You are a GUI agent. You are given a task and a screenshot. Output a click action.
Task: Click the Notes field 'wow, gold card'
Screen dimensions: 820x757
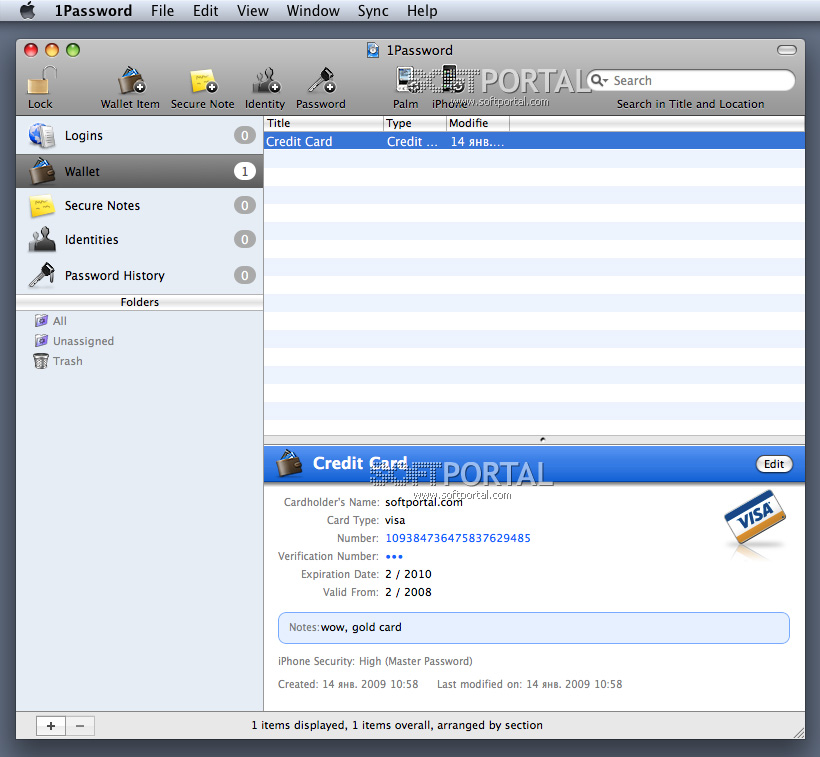click(x=534, y=628)
